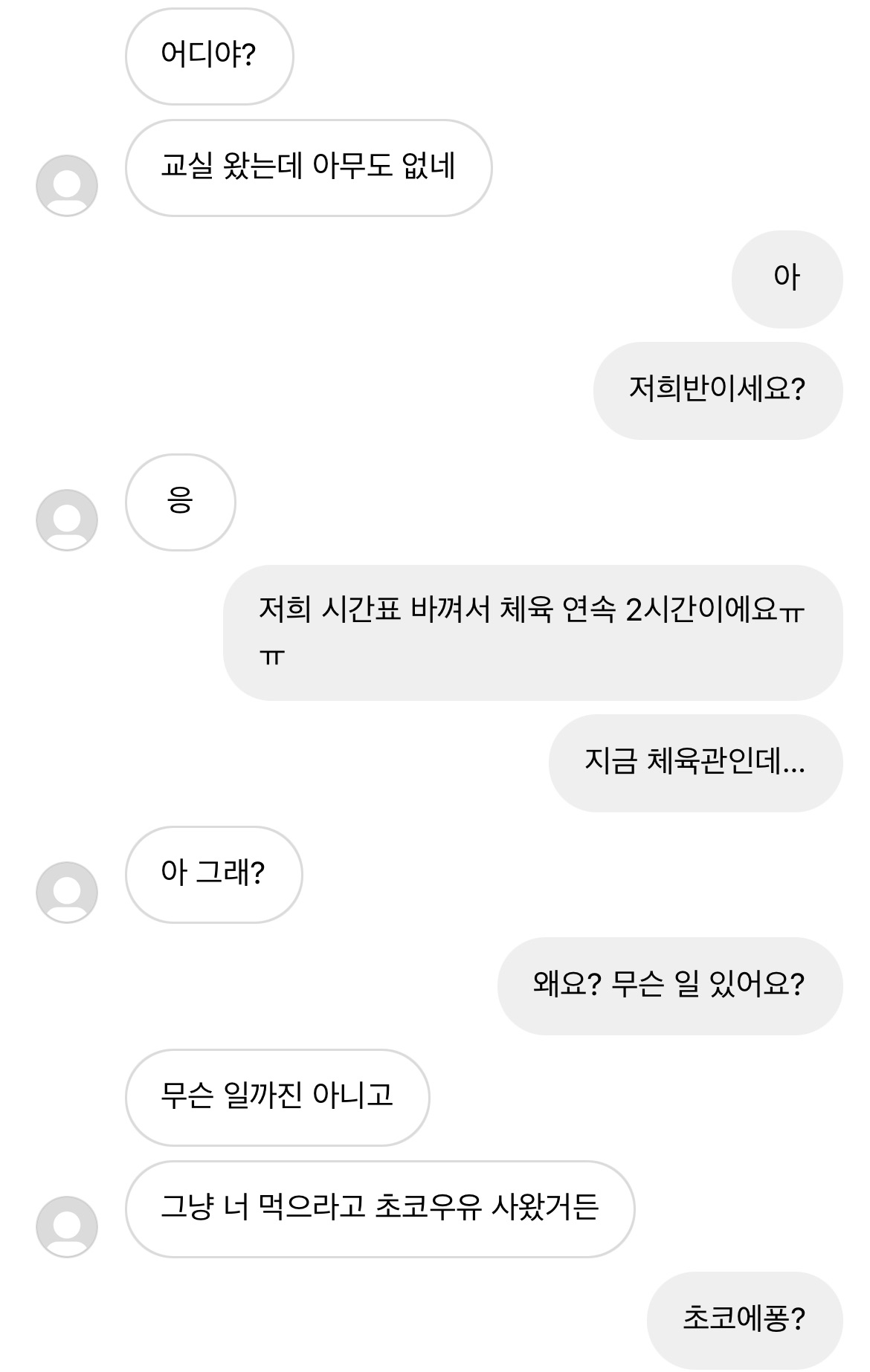
Task: Select the '초코에몽?' message bubble
Action: coord(744,1320)
